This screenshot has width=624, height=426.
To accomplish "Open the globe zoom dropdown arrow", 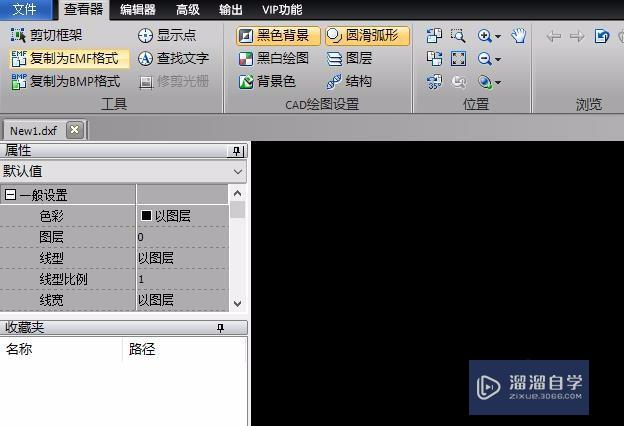I will point(498,83).
